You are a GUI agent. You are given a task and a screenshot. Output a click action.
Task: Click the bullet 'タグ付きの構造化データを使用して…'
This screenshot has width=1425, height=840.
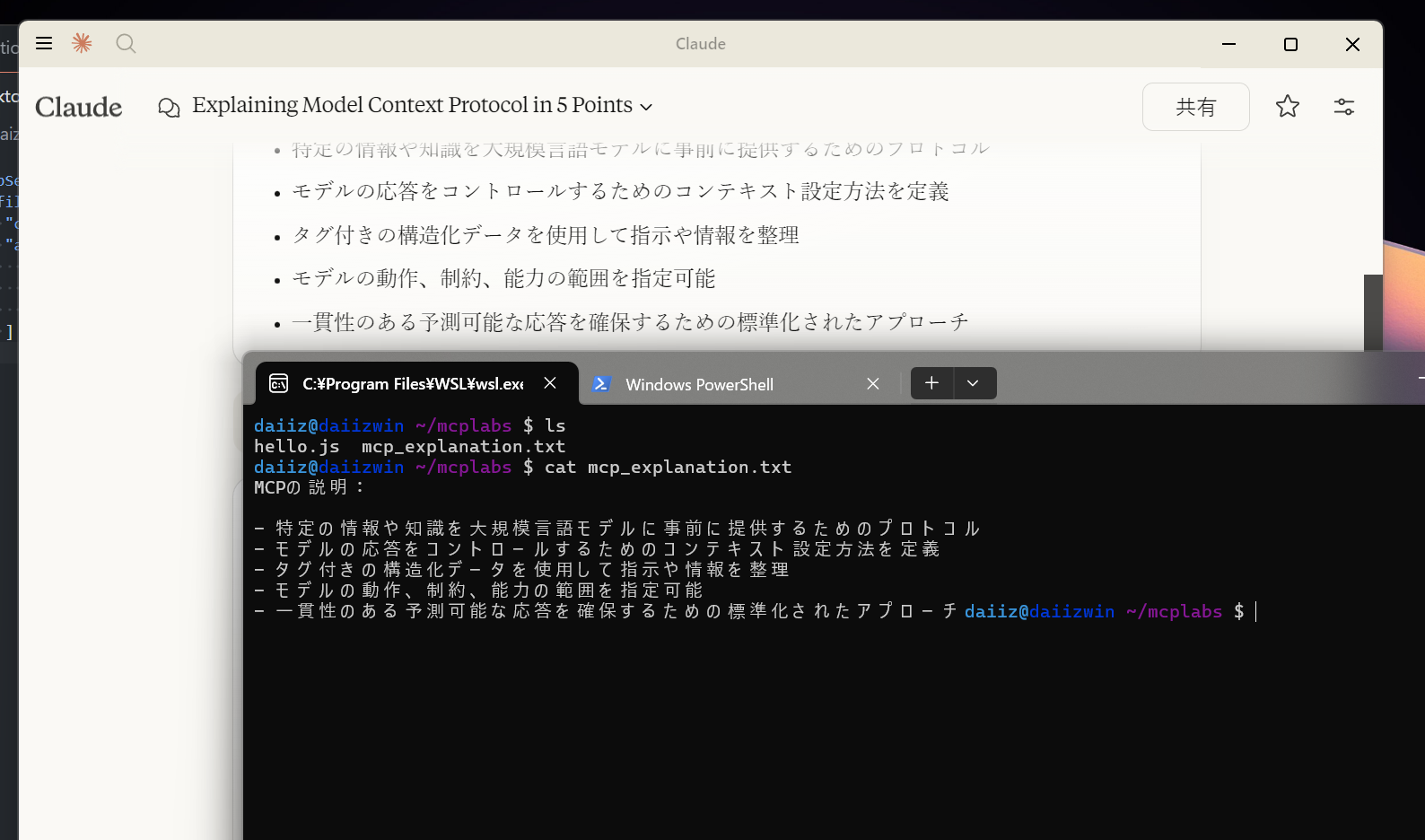546,235
